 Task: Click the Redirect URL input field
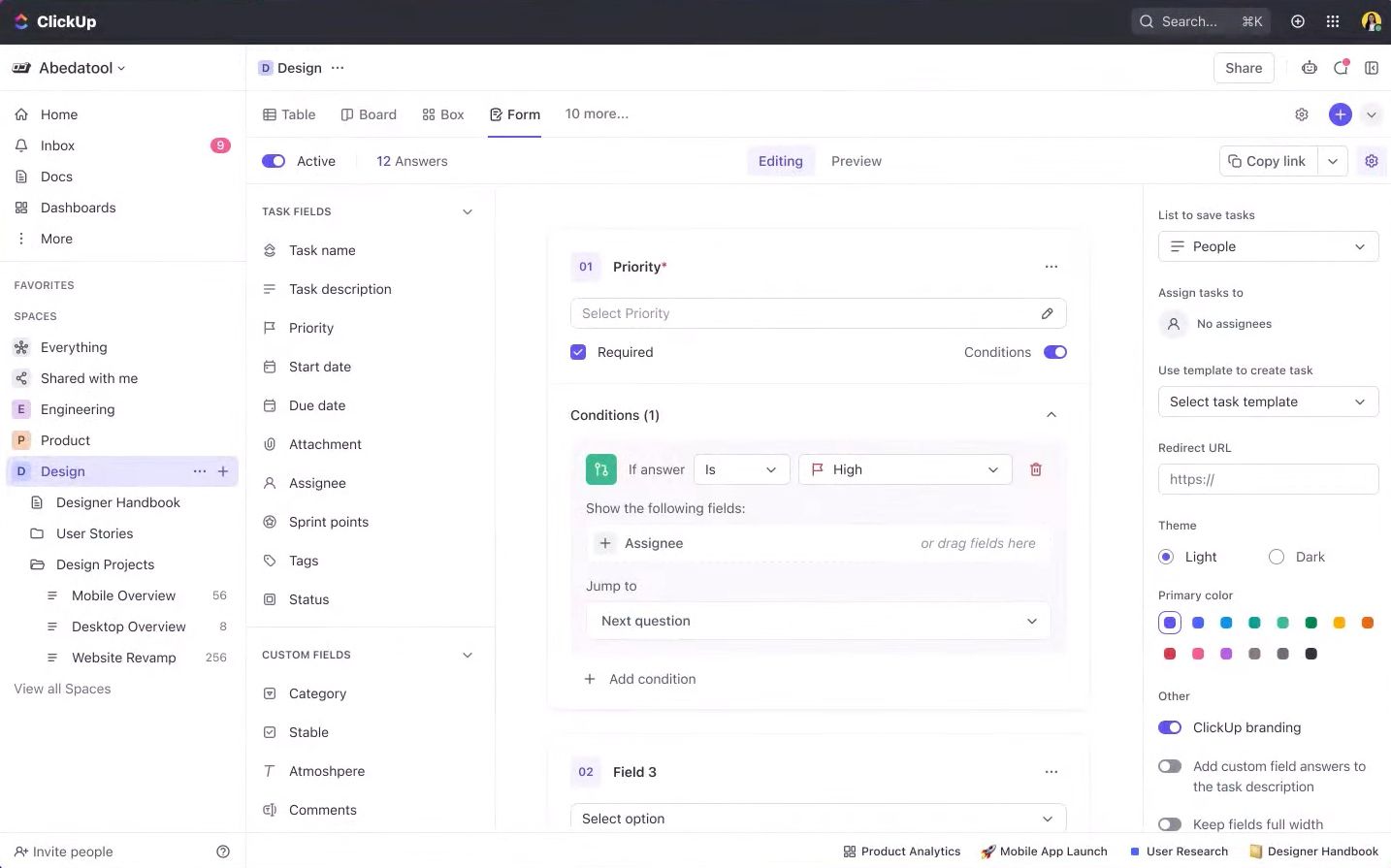pos(1268,479)
